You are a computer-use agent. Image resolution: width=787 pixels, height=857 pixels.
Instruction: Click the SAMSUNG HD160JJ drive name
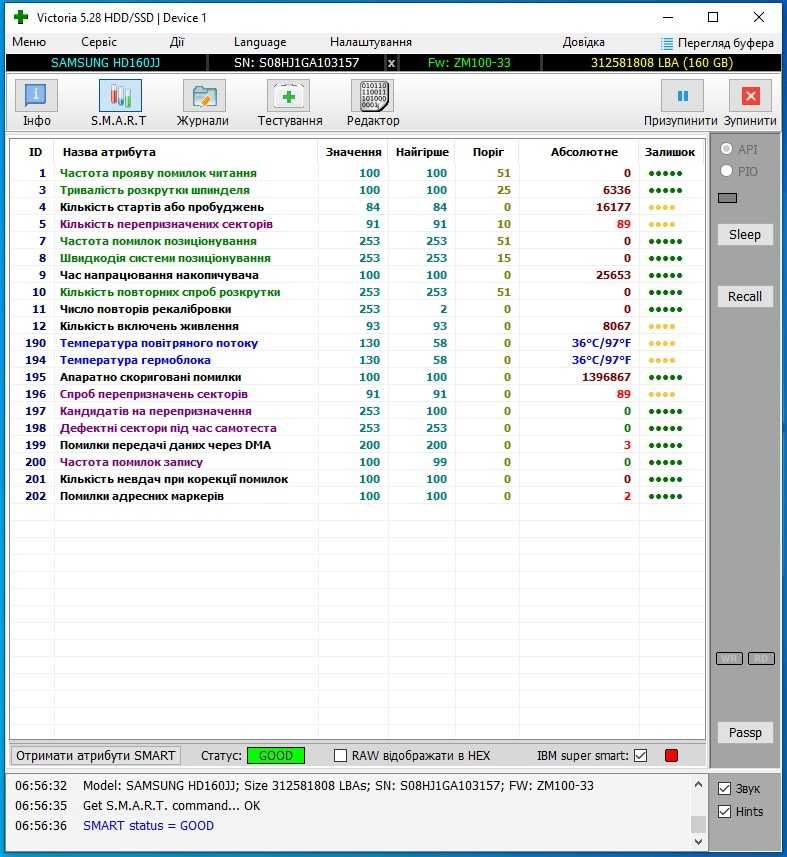click(x=105, y=63)
